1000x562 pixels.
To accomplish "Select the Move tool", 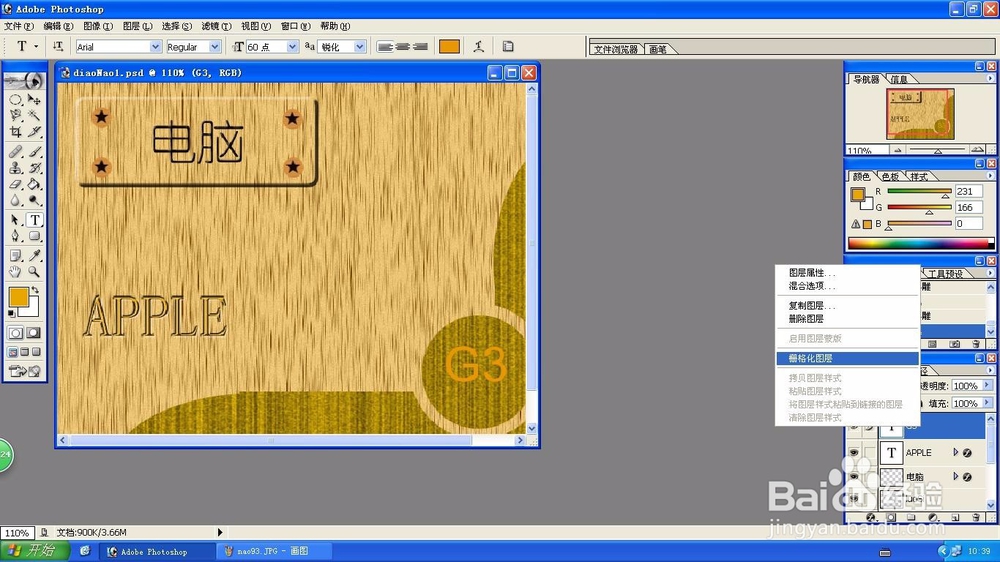I will click(34, 100).
